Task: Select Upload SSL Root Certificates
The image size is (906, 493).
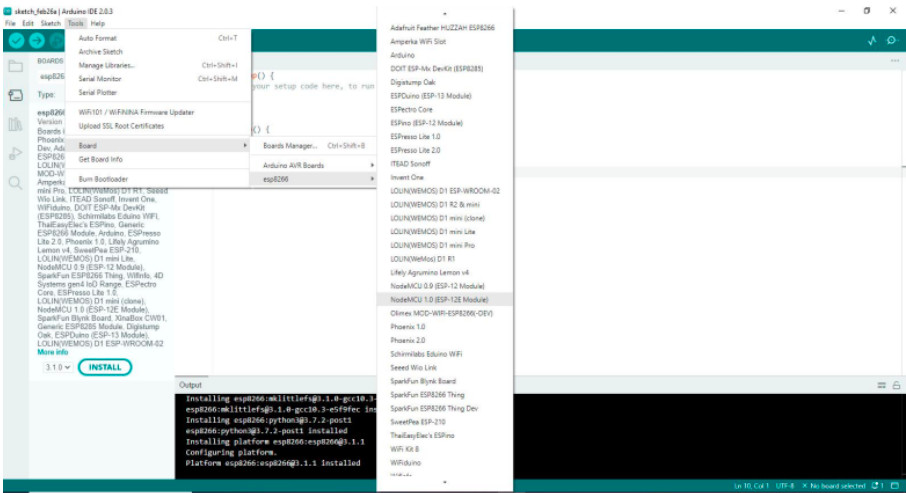Action: pos(158,126)
